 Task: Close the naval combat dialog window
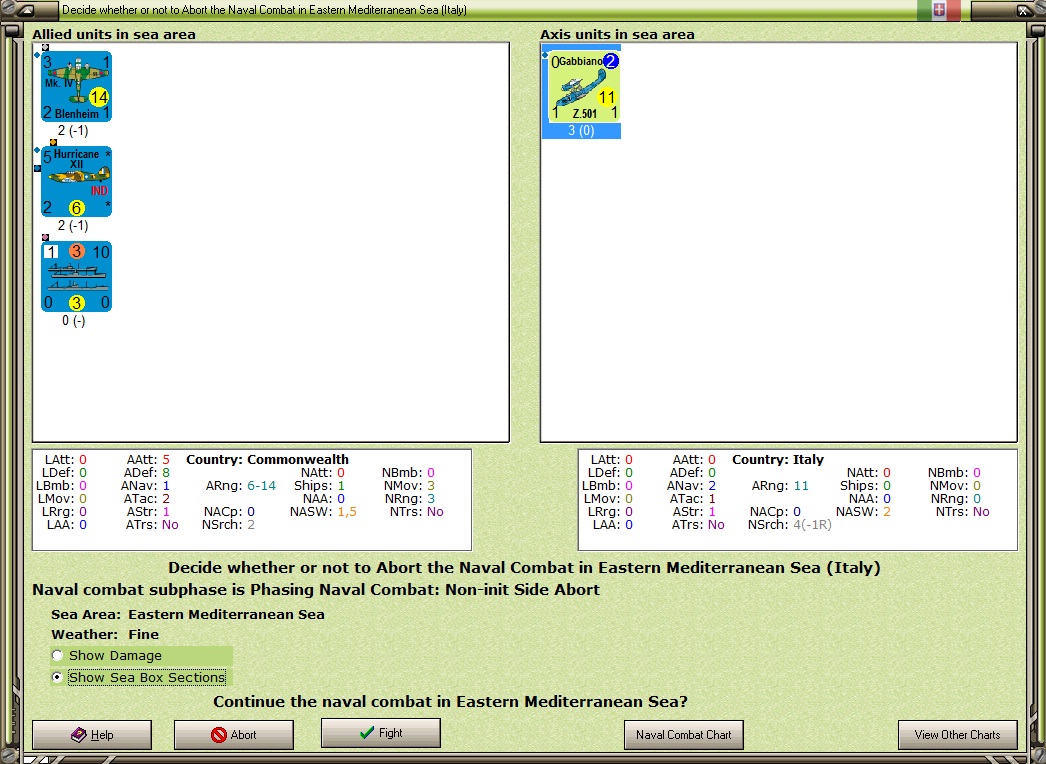click(x=1023, y=10)
